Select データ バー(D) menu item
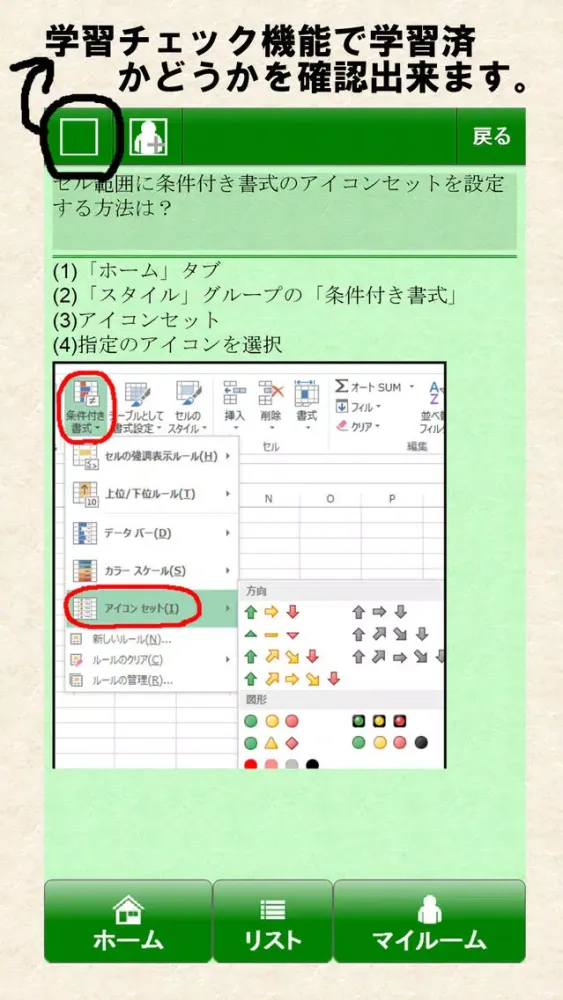This screenshot has width=563, height=1000. click(x=152, y=533)
